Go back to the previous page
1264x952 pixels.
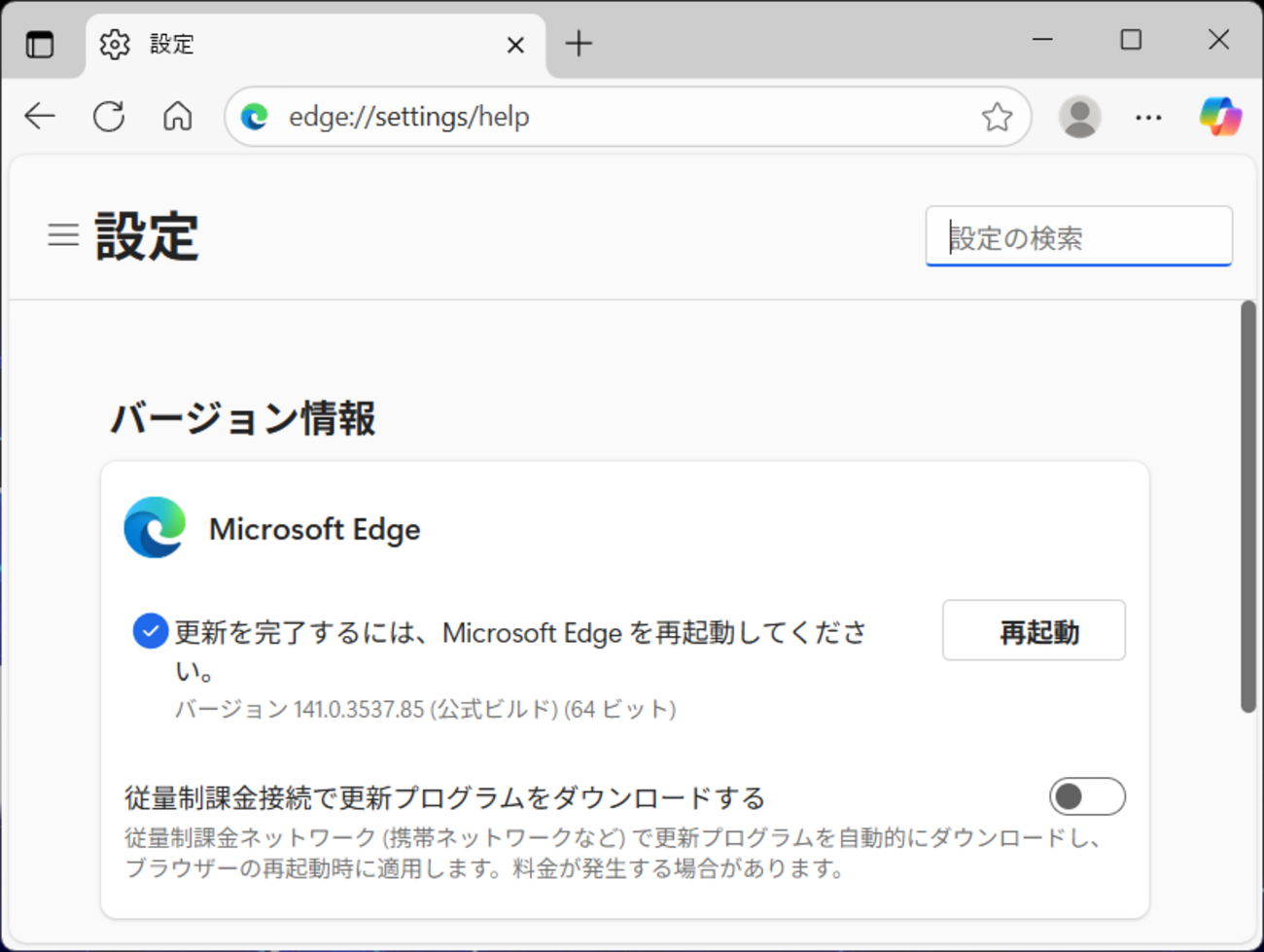tap(40, 117)
